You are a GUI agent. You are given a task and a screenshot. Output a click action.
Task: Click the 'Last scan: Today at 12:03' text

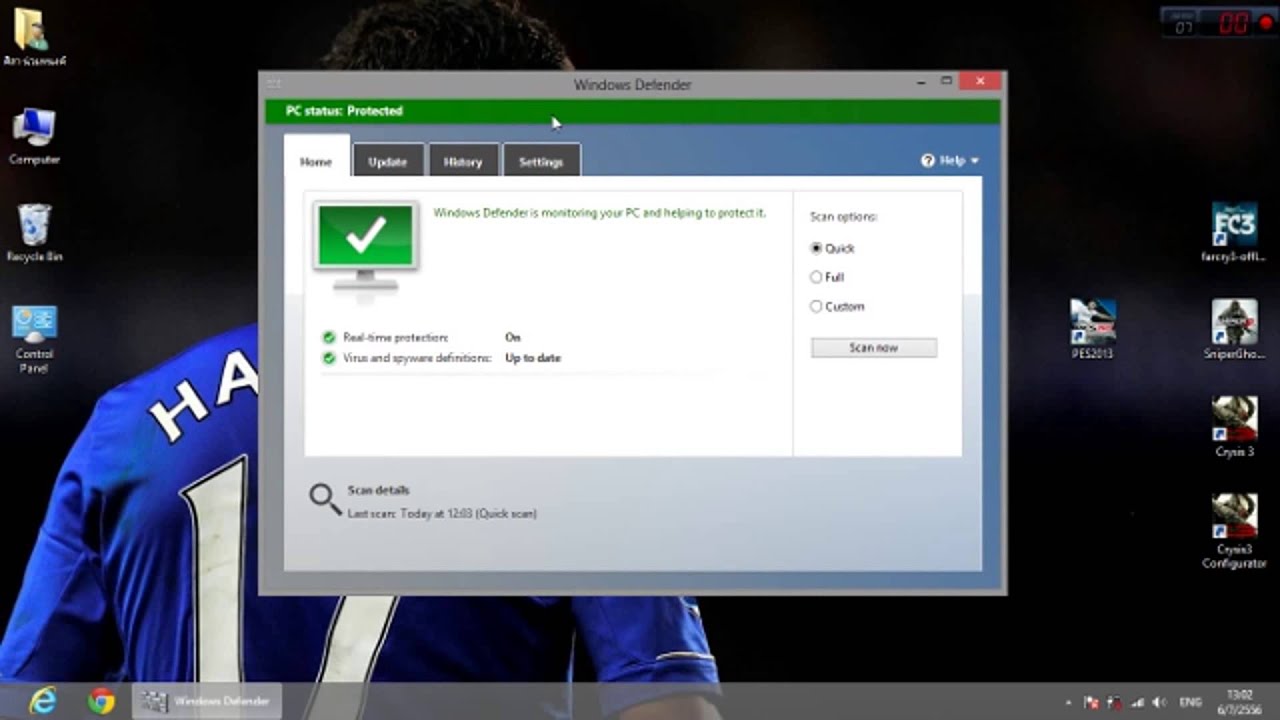pos(442,513)
